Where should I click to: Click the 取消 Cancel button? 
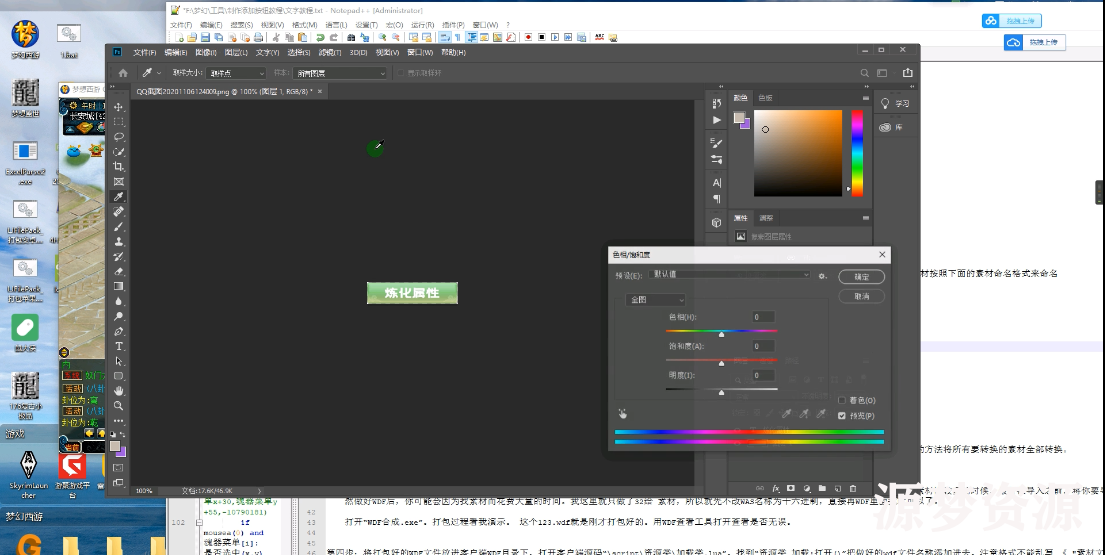tap(861, 297)
